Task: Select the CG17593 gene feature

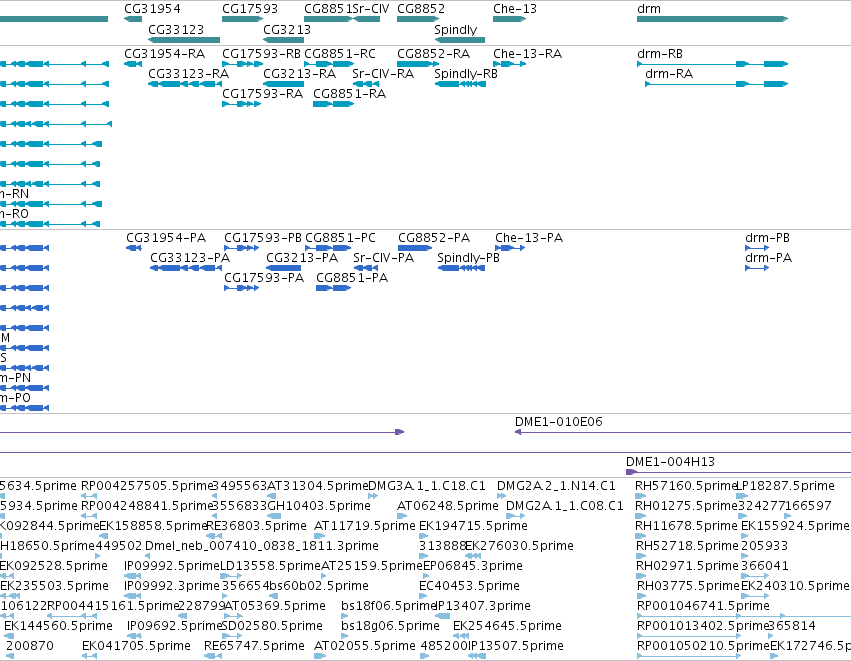Action: (x=243, y=19)
